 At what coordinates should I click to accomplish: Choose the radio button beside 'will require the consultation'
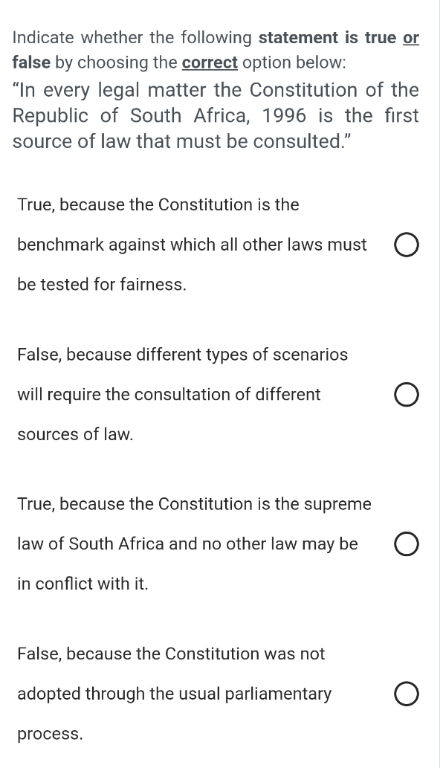coord(406,395)
